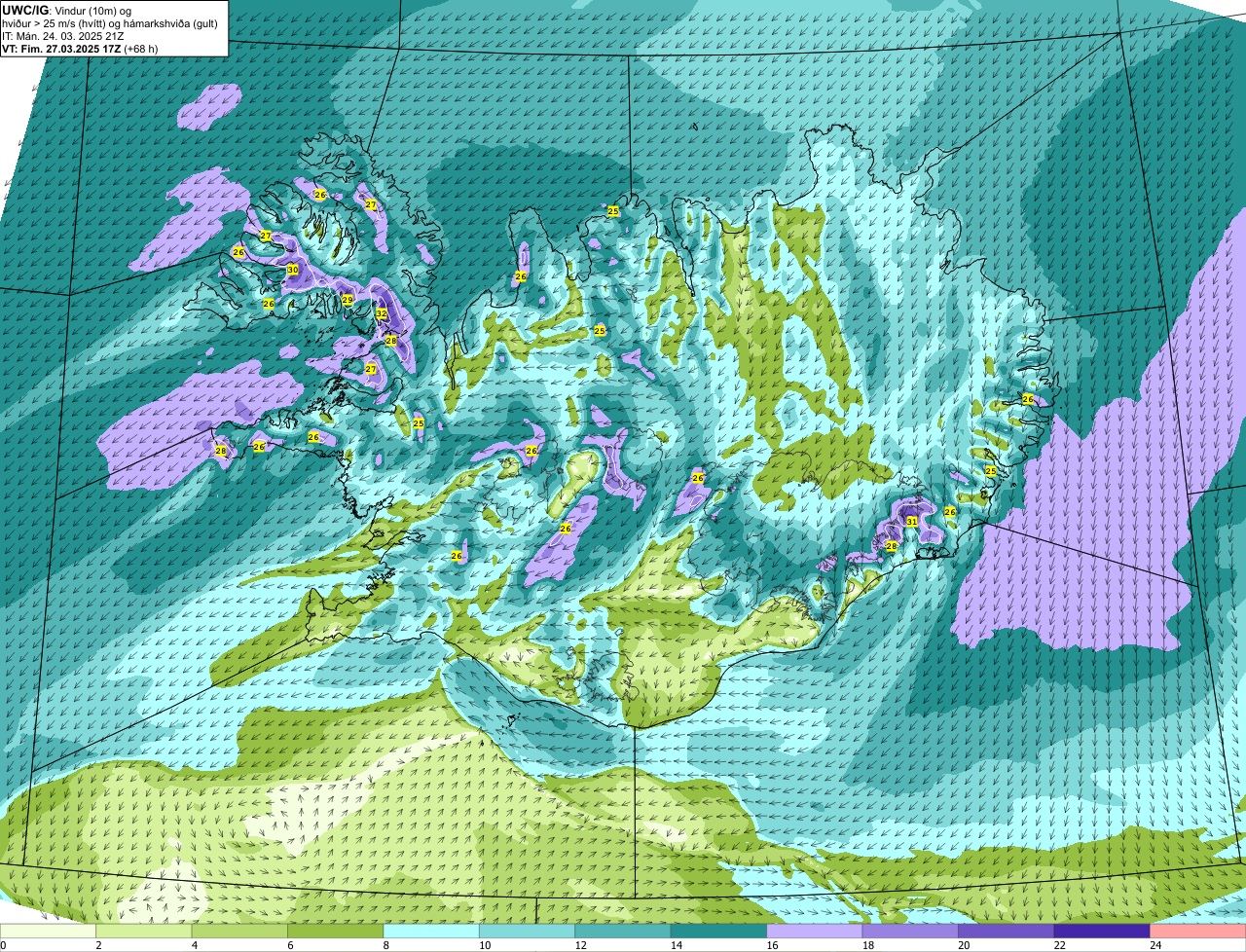Click the '20' tick label on color scale

(964, 945)
